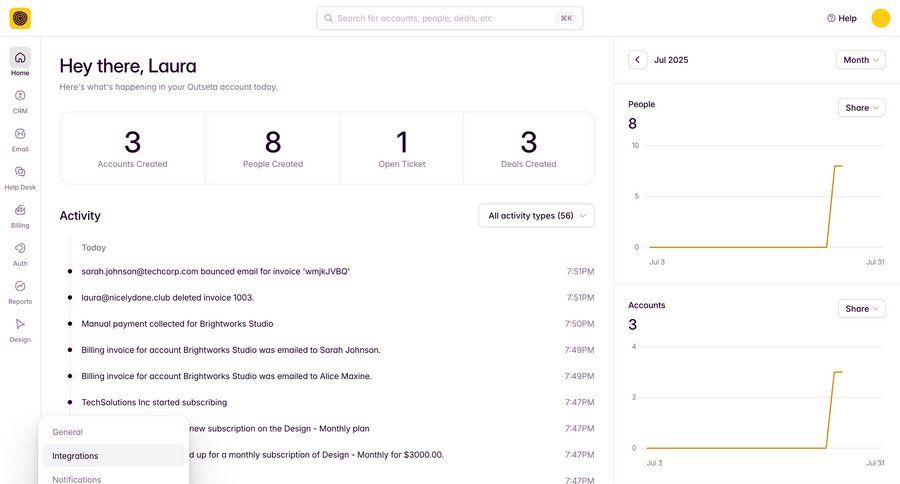The width and height of the screenshot is (900, 484).
Task: Click the deleted invoice 1003 activity
Action: (x=168, y=297)
